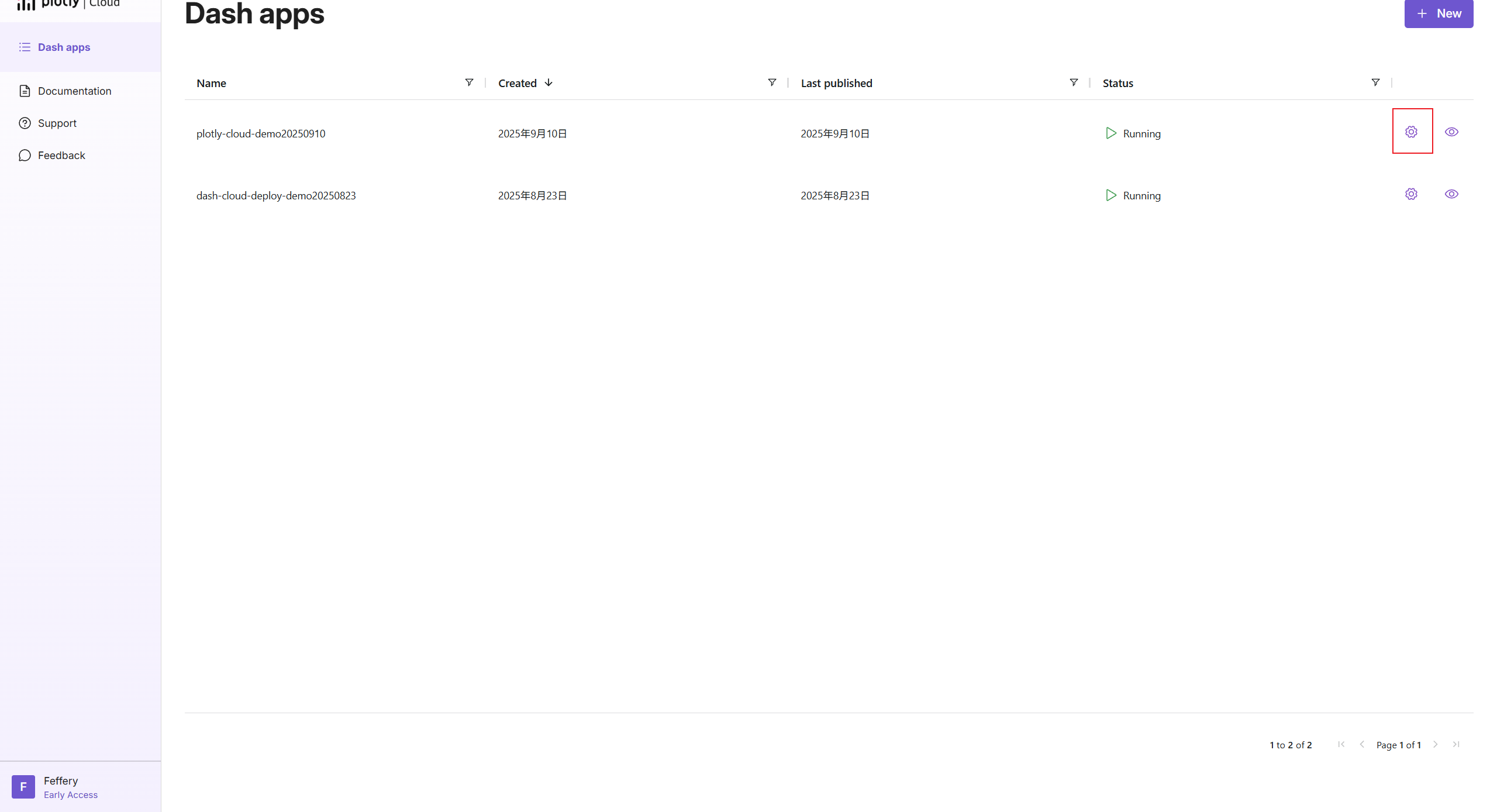Toggle sort on Created column header
Viewport: 1497px width, 812px height.
click(x=518, y=83)
